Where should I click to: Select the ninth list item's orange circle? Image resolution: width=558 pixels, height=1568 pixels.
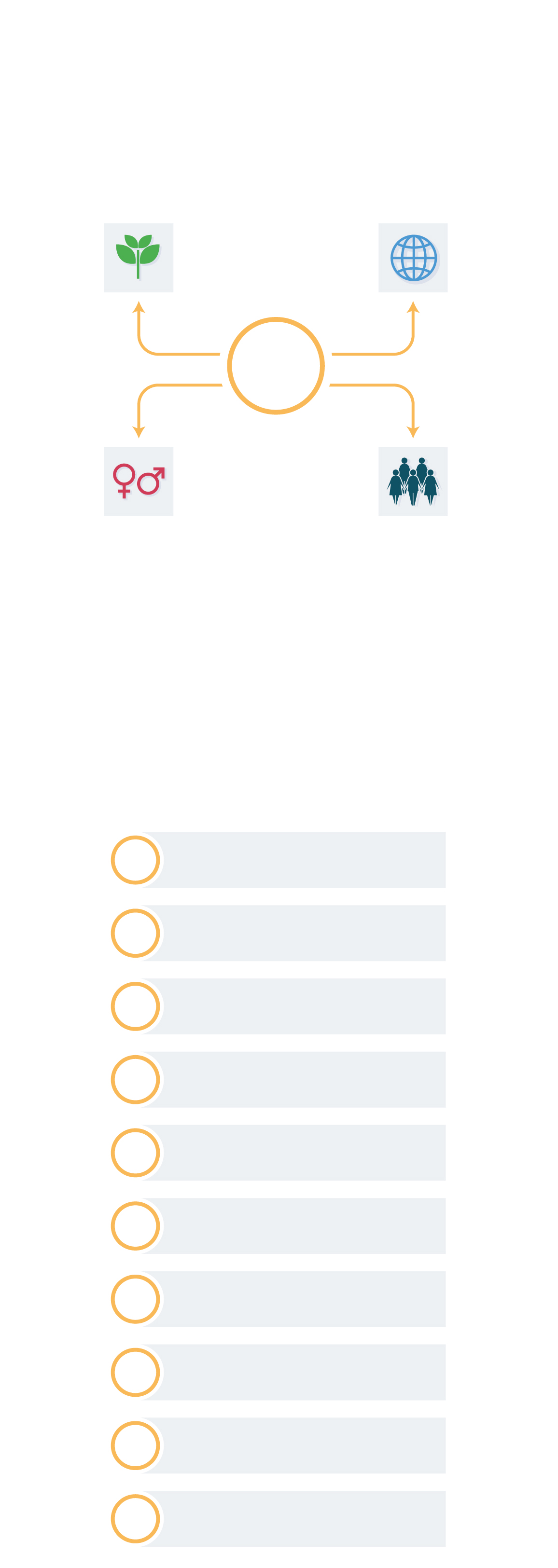pos(135,1445)
